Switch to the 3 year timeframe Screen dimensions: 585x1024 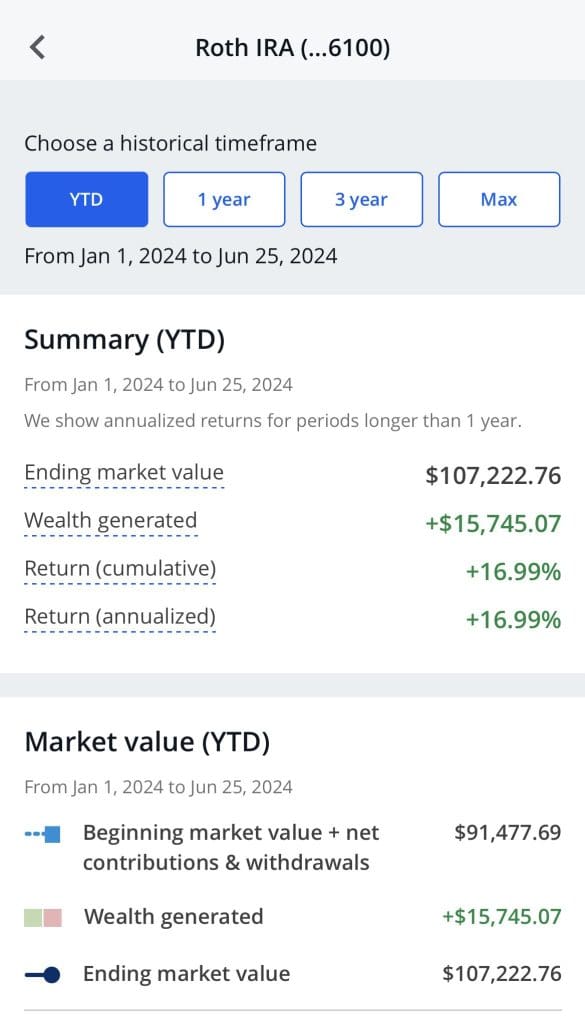tap(361, 199)
